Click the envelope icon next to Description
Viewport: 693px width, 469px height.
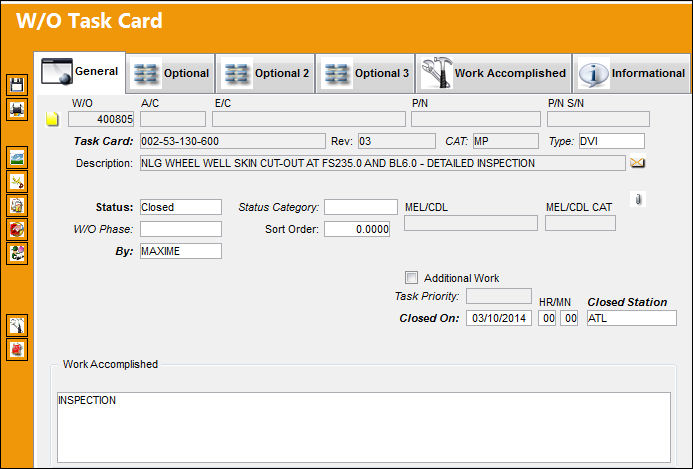637,163
